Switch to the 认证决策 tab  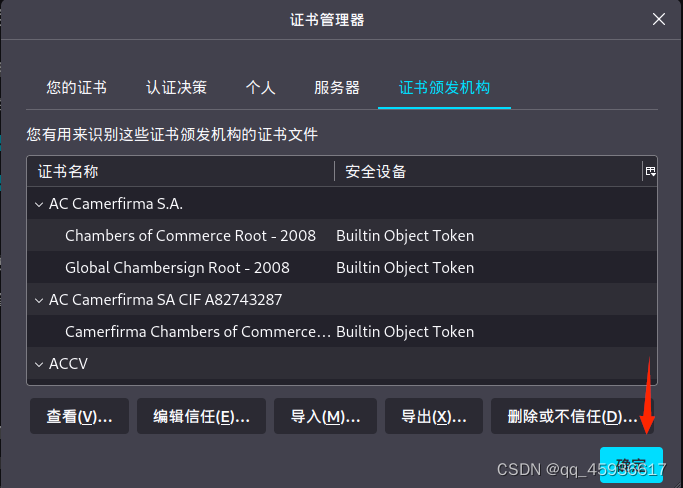click(x=176, y=88)
